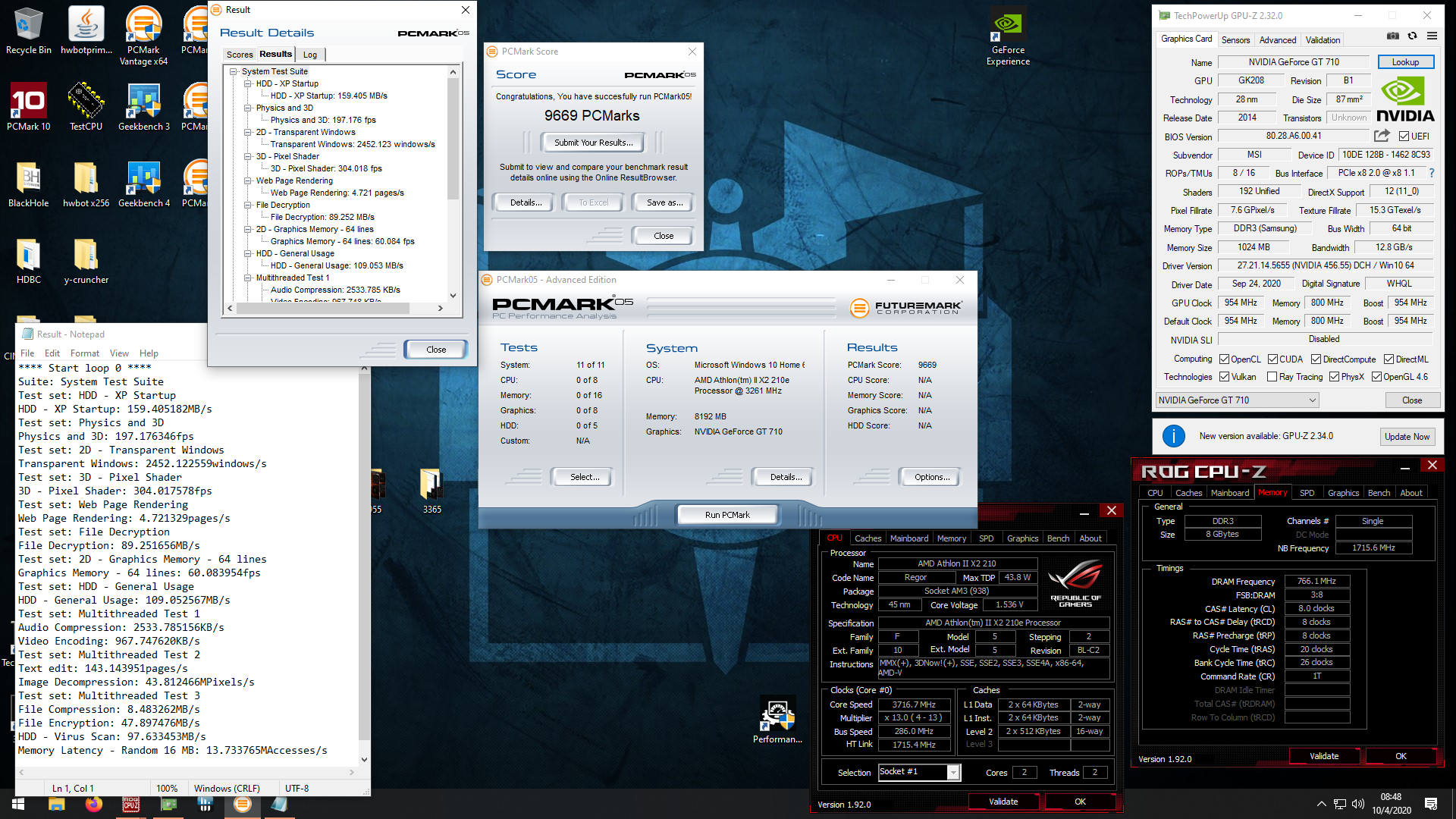1456x819 pixels.
Task: Switch to PCMark05 taskbar icon
Action: pos(243,804)
